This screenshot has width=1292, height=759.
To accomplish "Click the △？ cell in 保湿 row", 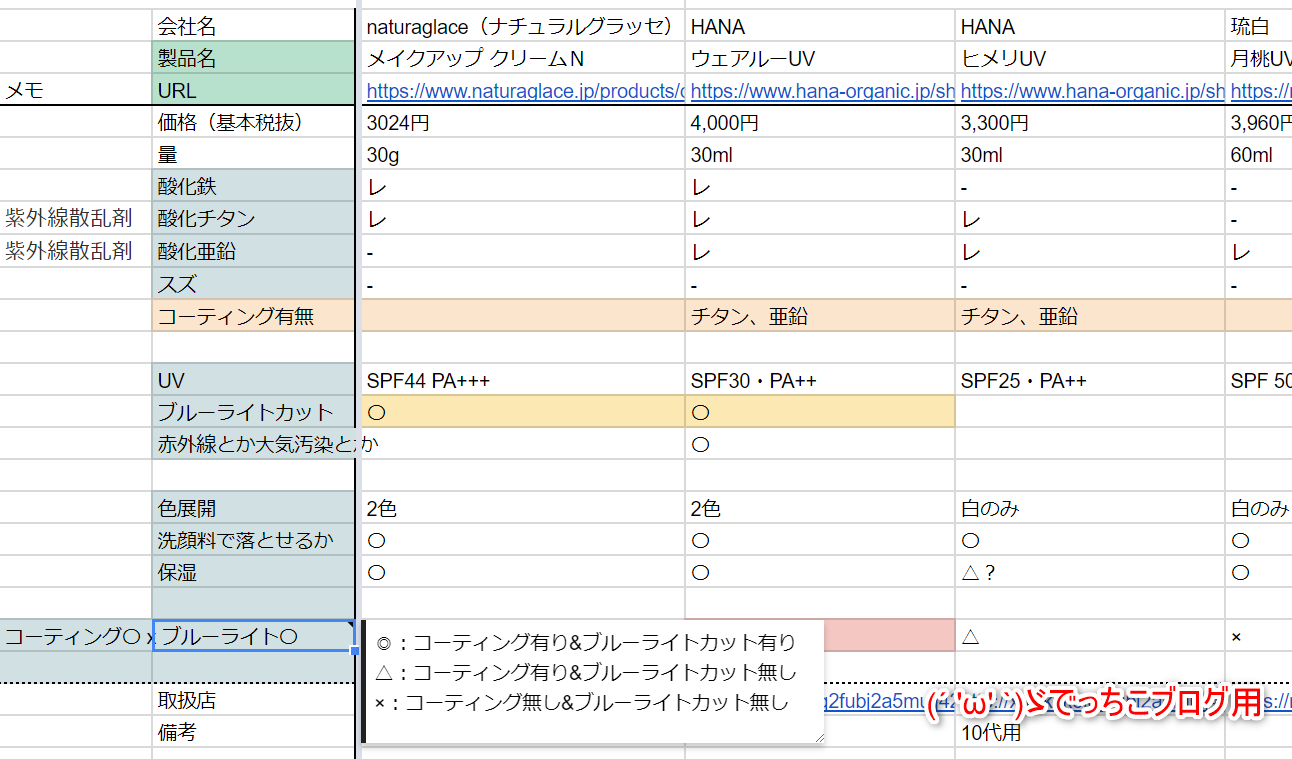I will point(1090,572).
